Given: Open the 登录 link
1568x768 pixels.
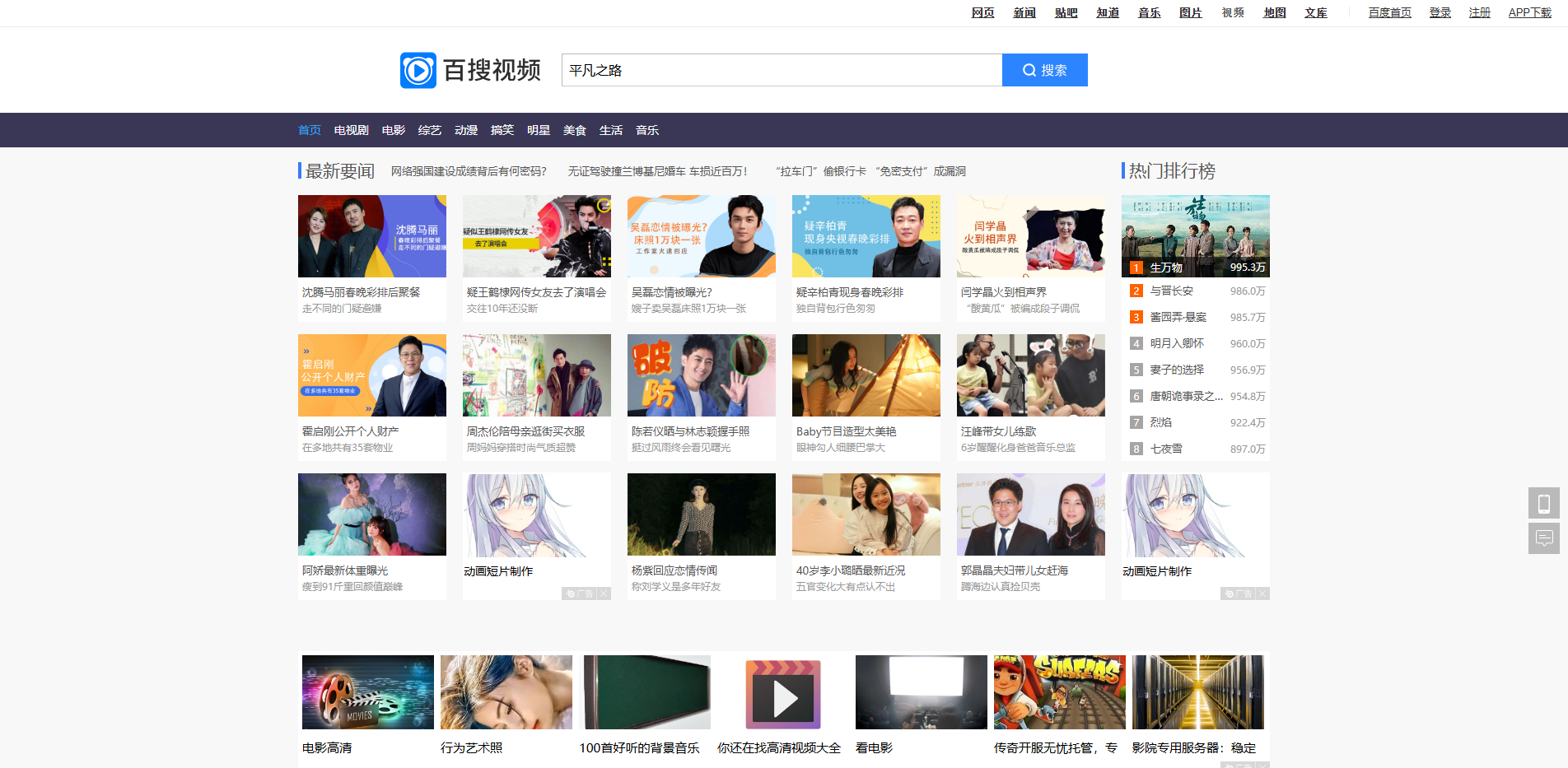Looking at the screenshot, I should pos(1440,12).
